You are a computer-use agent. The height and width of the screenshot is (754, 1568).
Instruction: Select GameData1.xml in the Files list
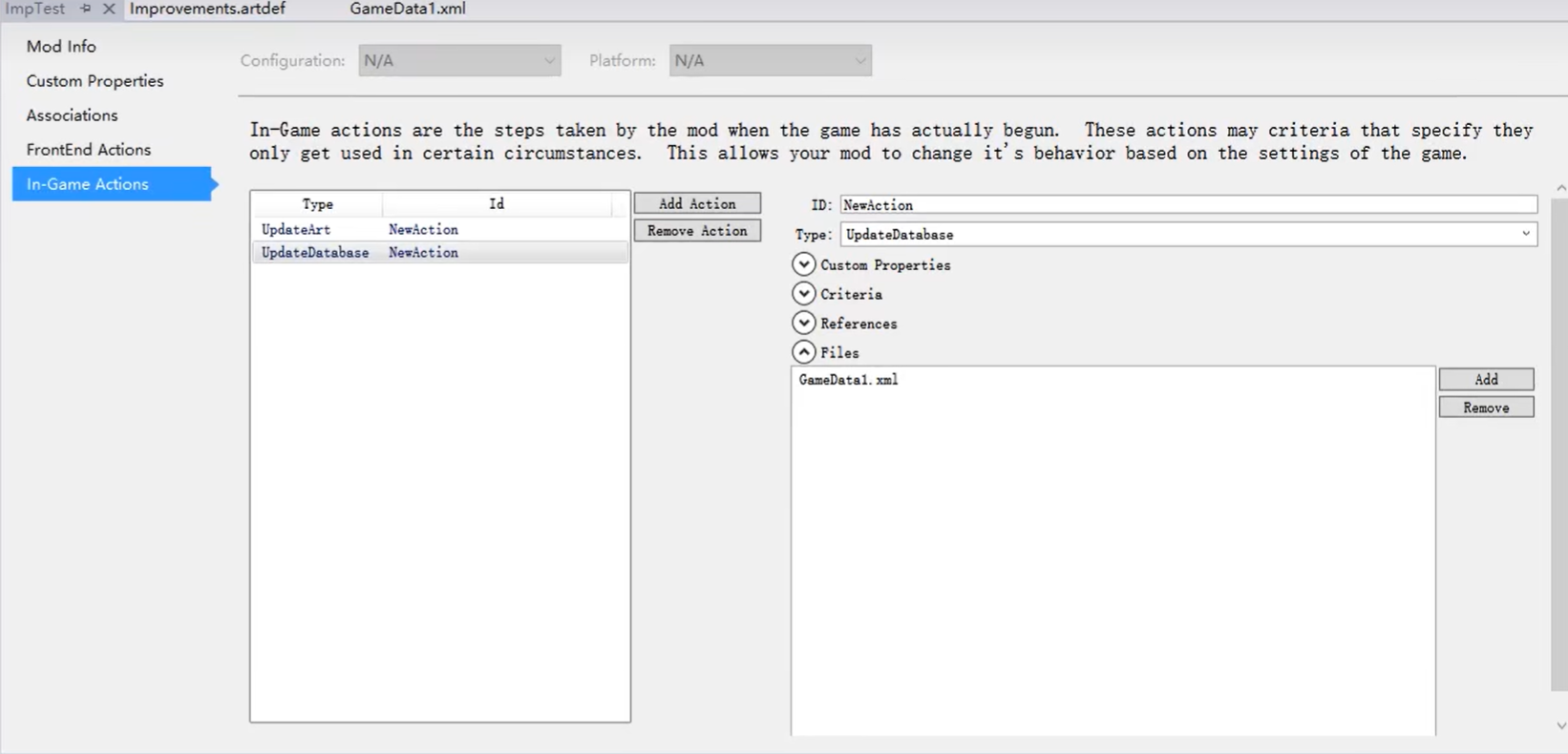click(x=848, y=380)
